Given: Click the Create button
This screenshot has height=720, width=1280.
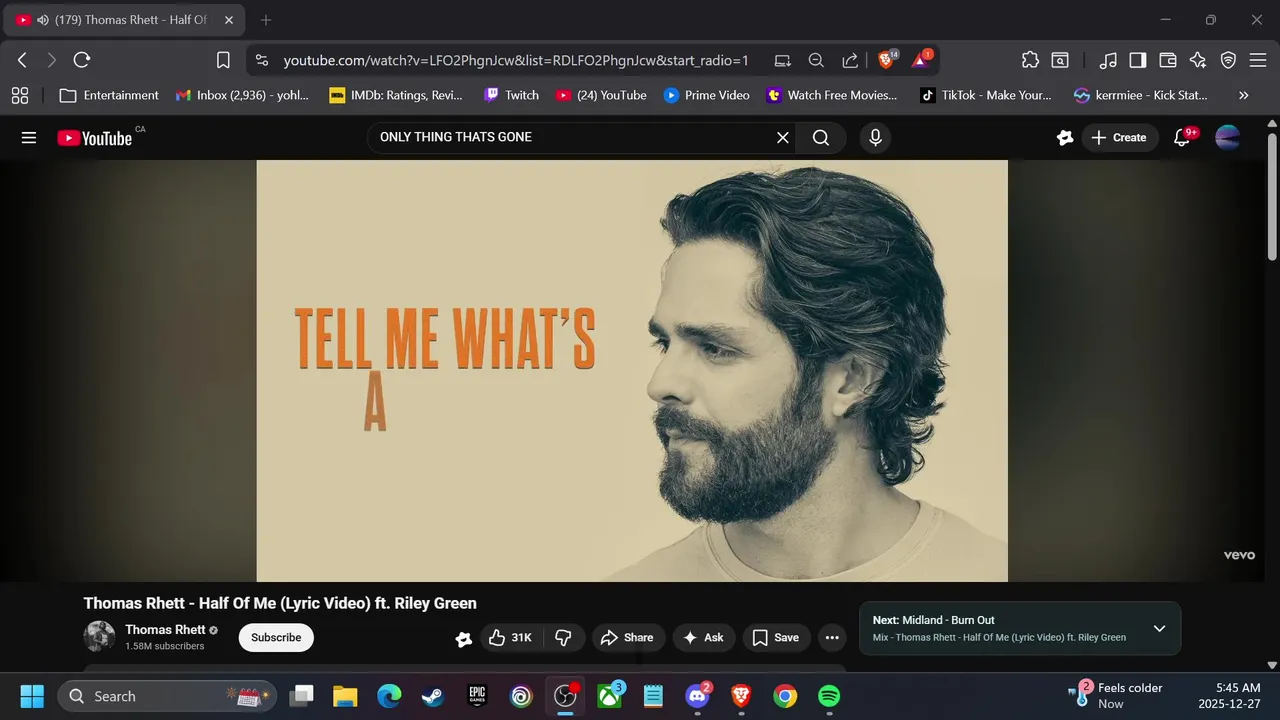Looking at the screenshot, I should click(x=1120, y=138).
